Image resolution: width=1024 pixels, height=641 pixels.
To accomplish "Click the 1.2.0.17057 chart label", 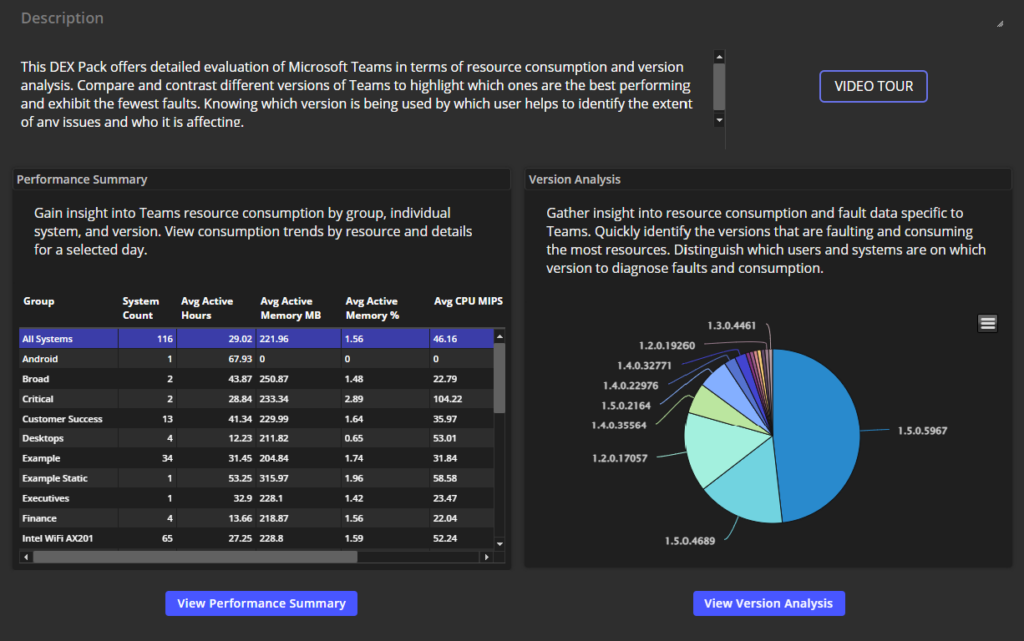I will tap(620, 458).
